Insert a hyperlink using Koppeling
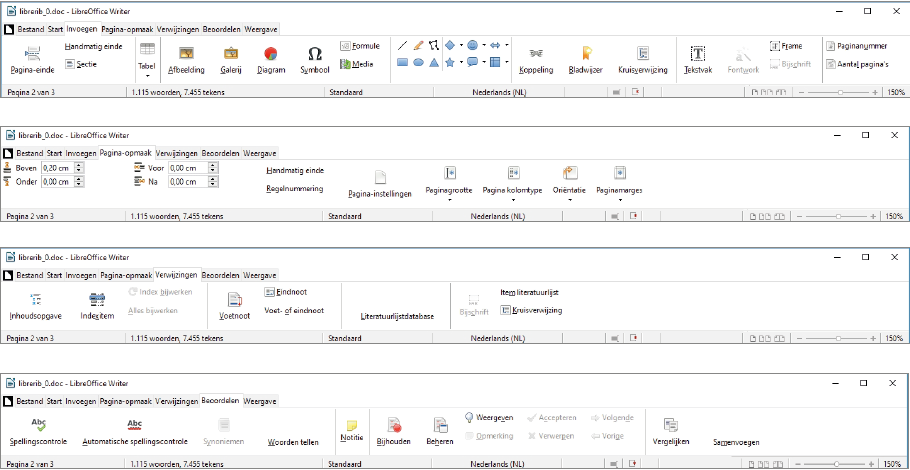The width and height of the screenshot is (910, 470). (536, 58)
